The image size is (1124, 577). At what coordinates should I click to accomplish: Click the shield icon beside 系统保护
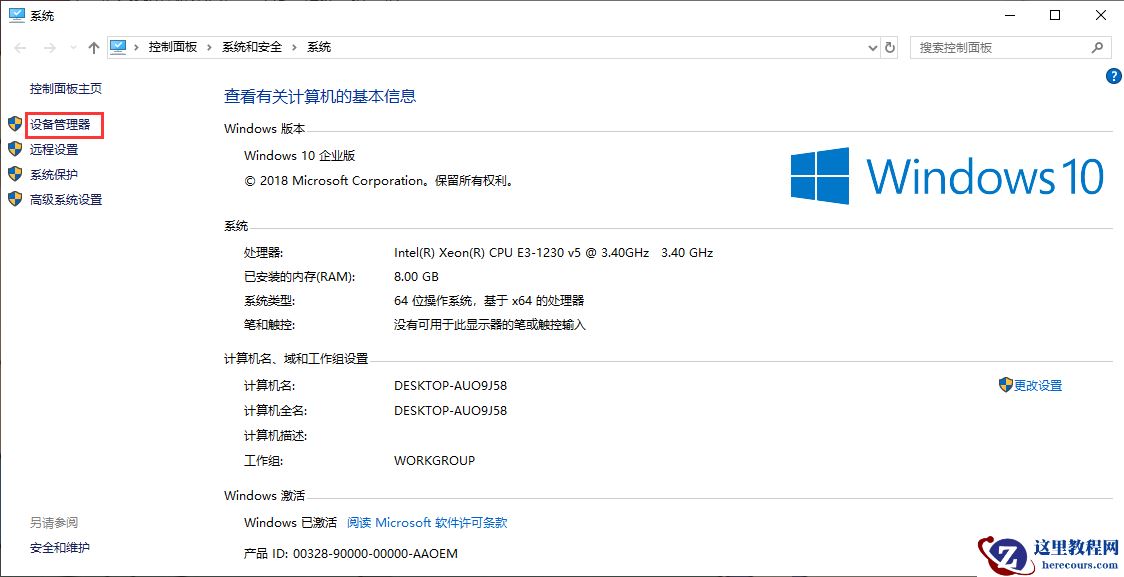[x=14, y=174]
